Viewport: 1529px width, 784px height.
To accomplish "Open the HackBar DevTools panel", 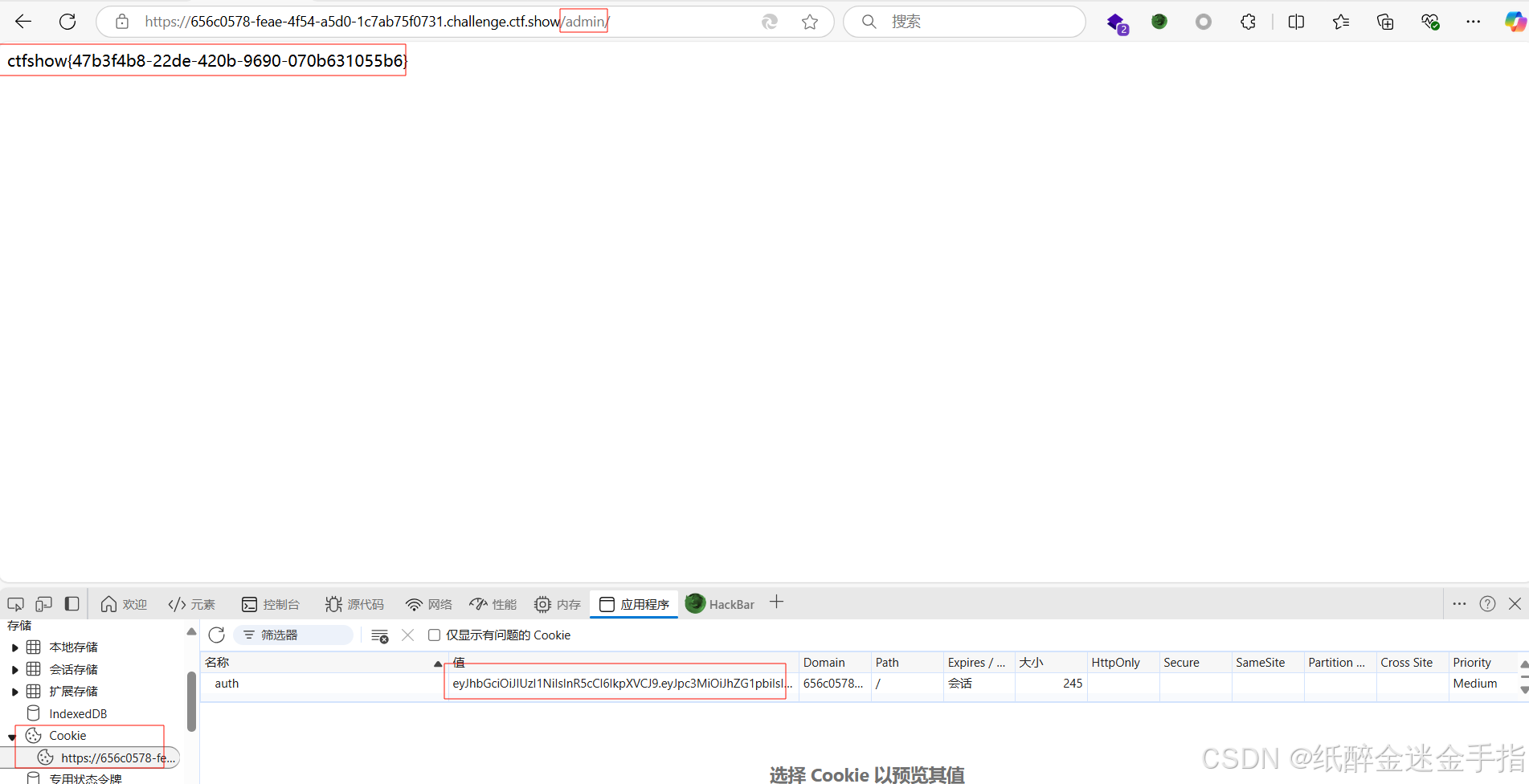I will coord(721,603).
